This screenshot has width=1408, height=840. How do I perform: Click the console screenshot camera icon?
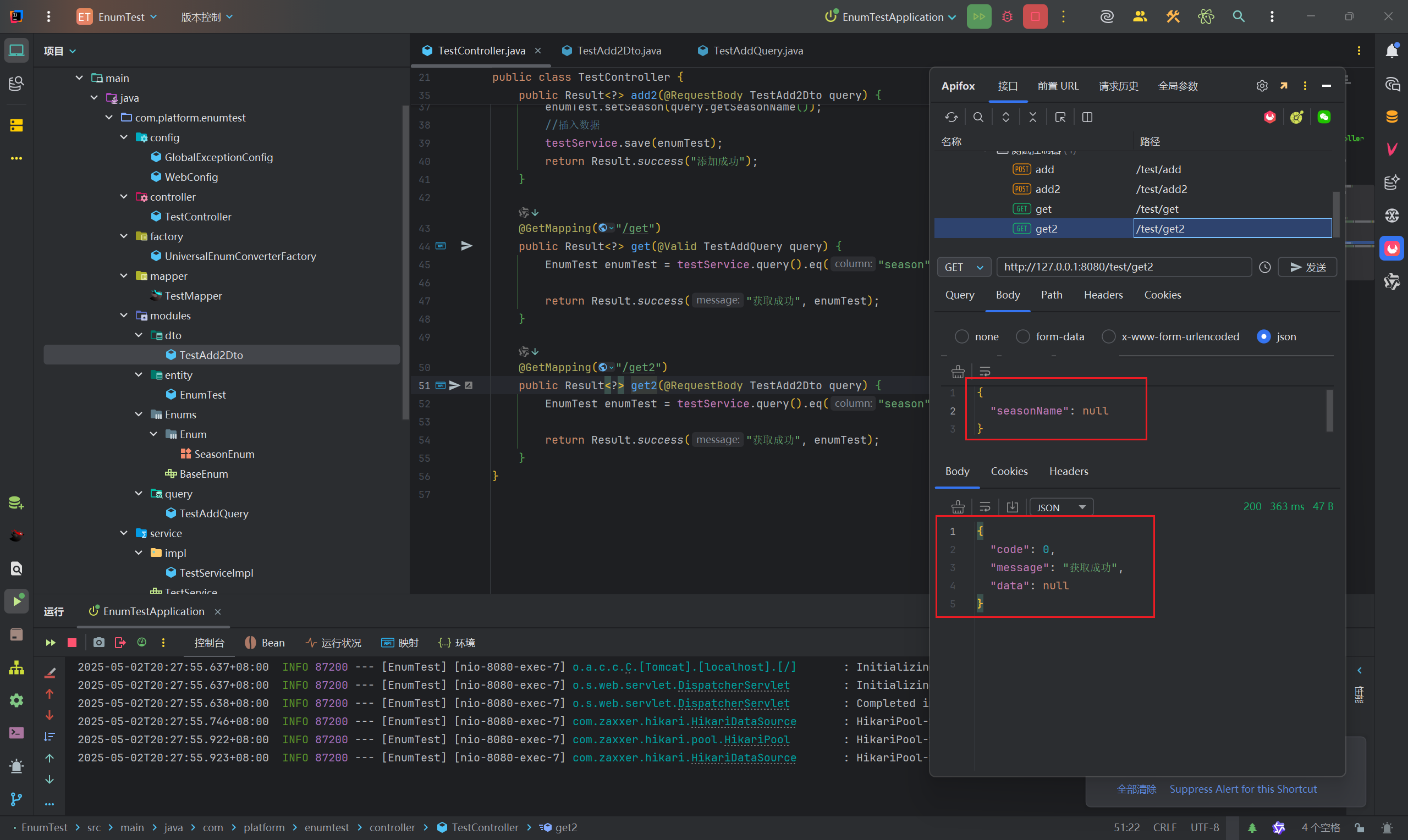(98, 643)
